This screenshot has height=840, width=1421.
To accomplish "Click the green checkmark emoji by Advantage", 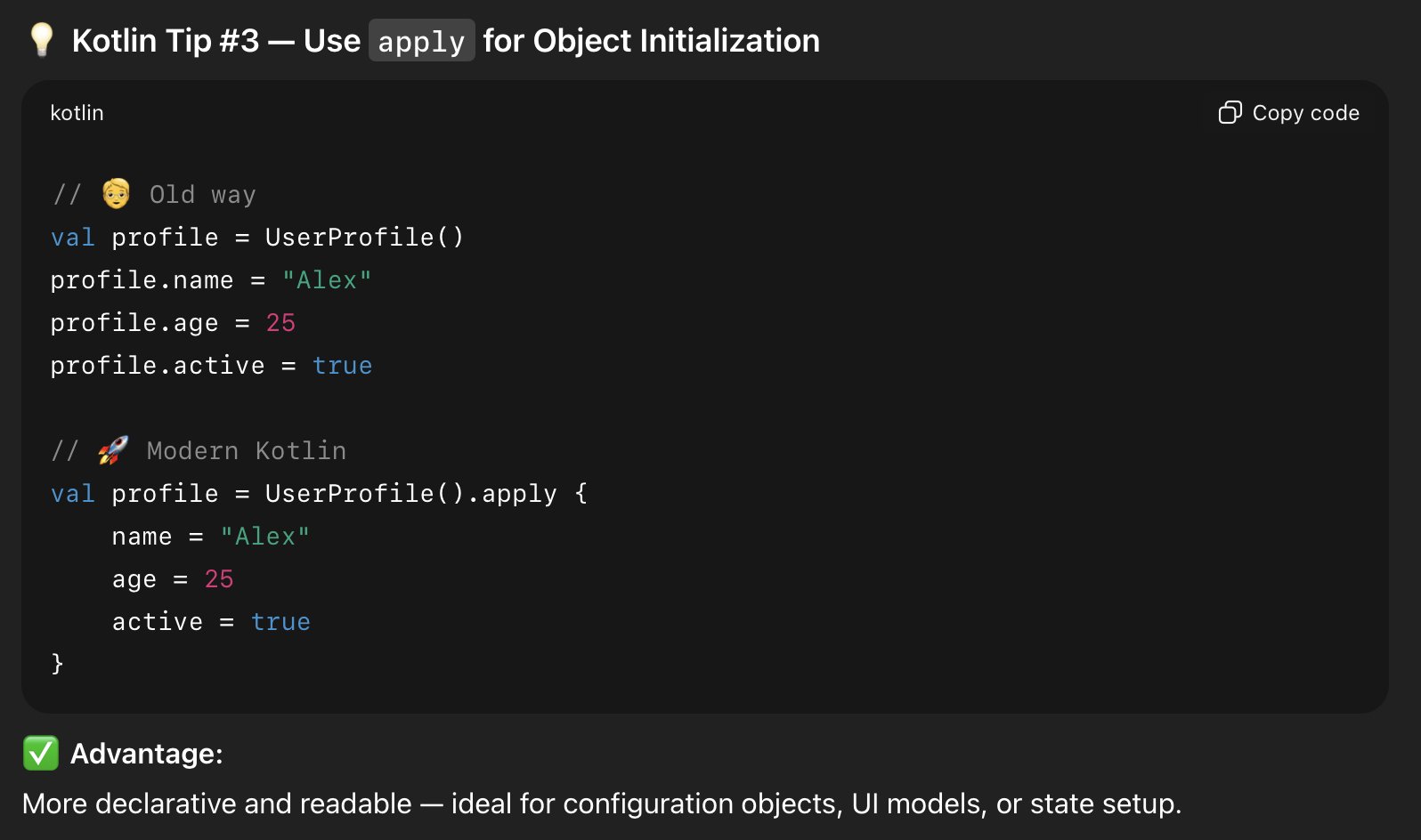I will pyautogui.click(x=41, y=753).
